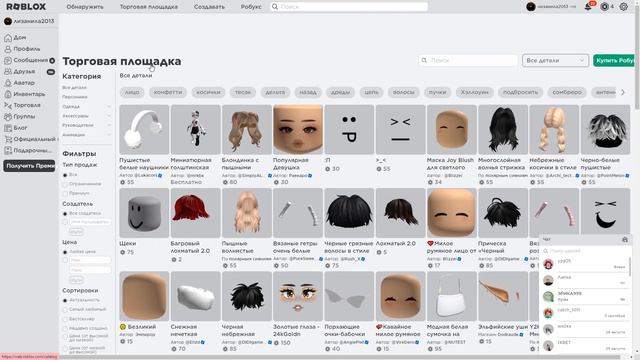Select Любая цена price option
This screenshot has width=640, height=360.
(65, 252)
